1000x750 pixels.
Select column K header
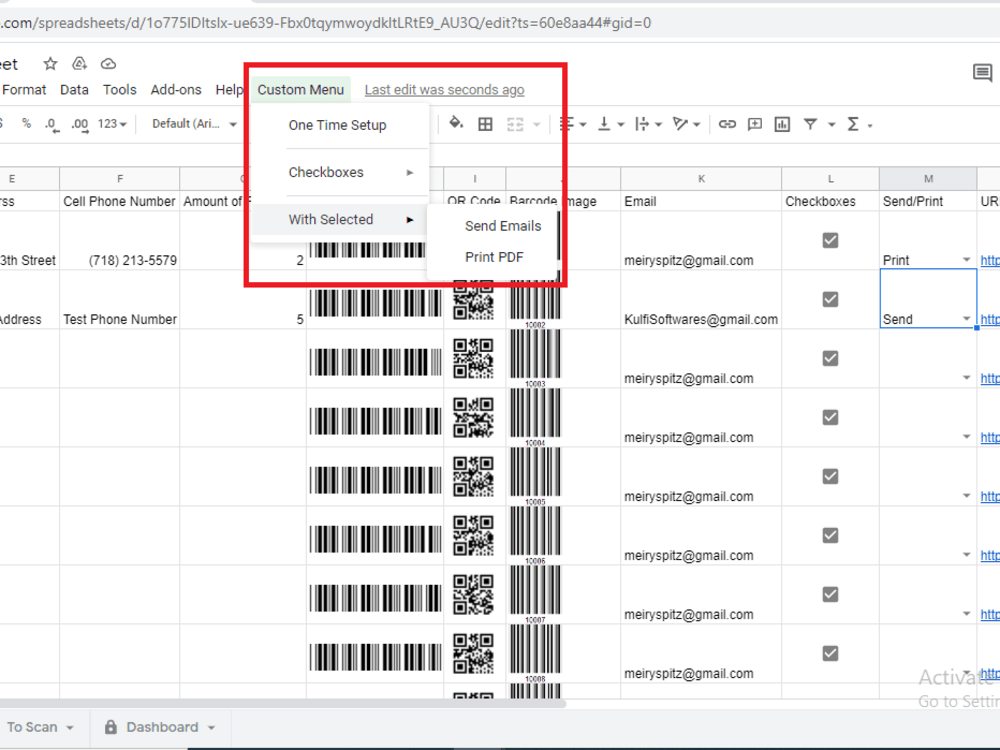[701, 179]
